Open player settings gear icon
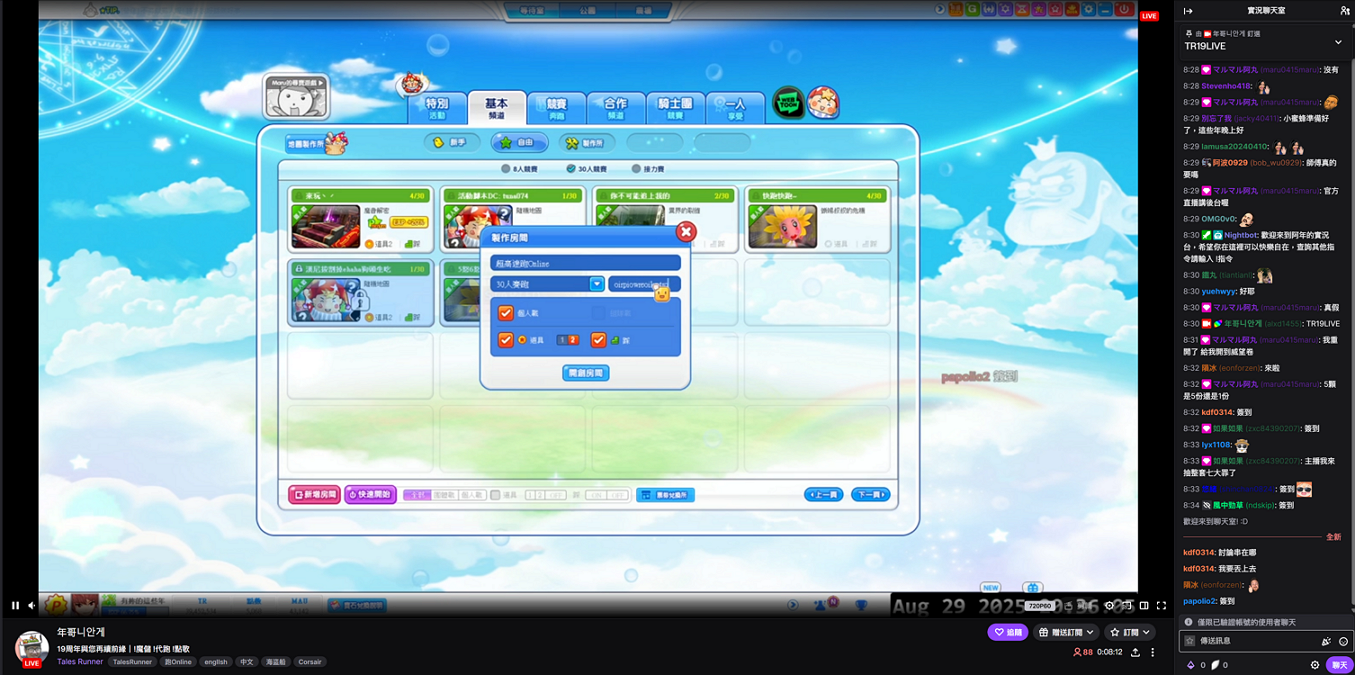 tap(1109, 605)
